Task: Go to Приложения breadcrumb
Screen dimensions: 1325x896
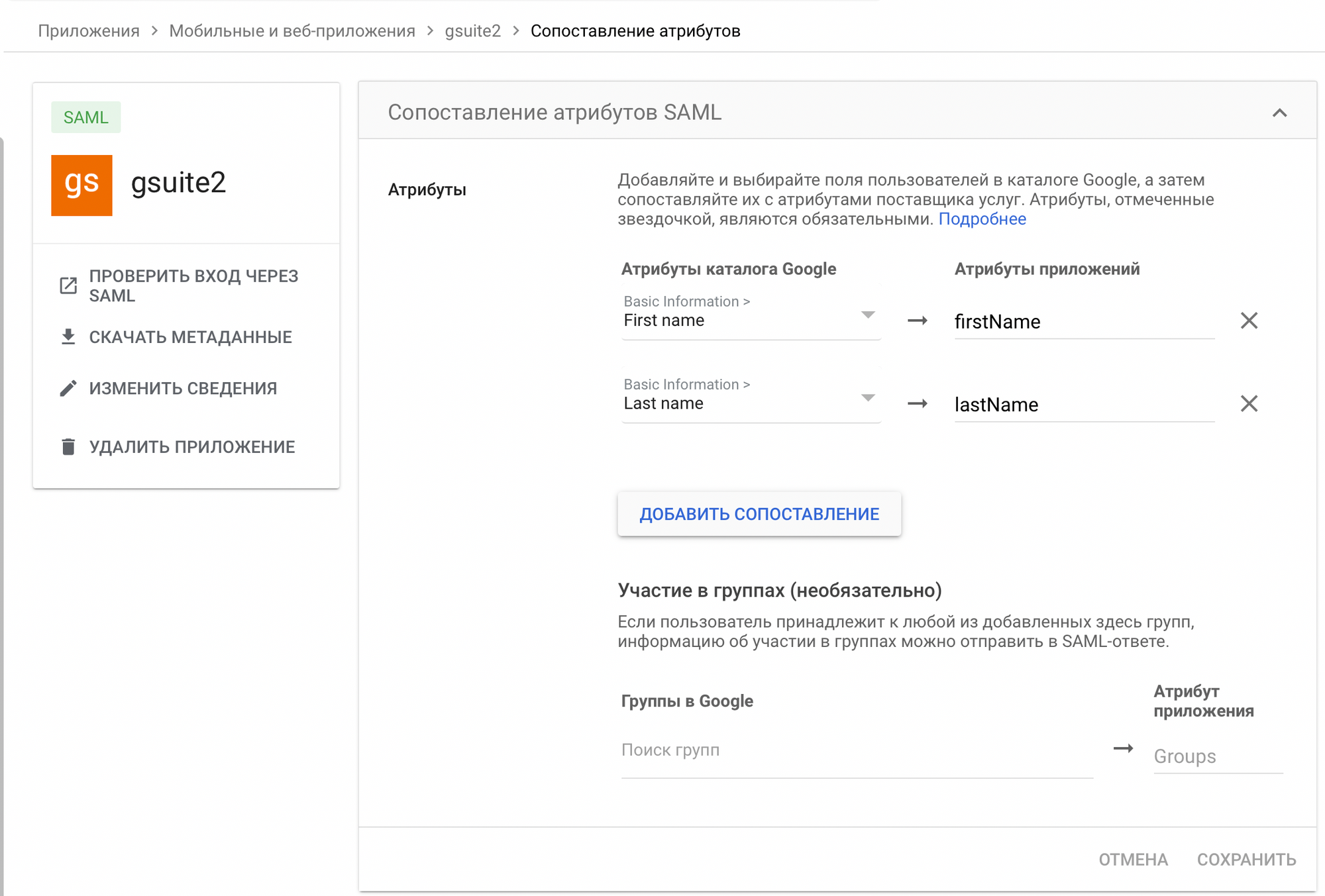Action: tap(89, 31)
